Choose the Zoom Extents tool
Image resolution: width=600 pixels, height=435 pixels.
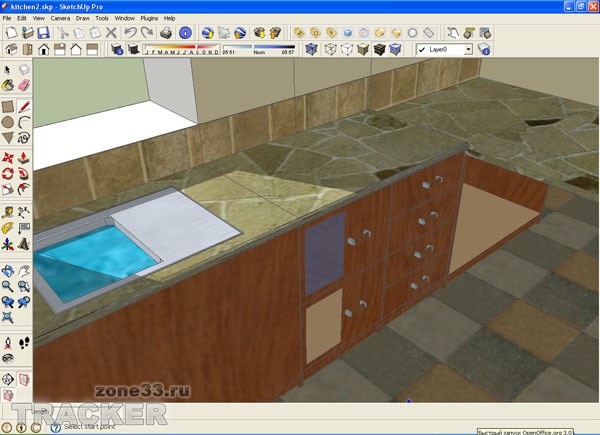[x=8, y=317]
